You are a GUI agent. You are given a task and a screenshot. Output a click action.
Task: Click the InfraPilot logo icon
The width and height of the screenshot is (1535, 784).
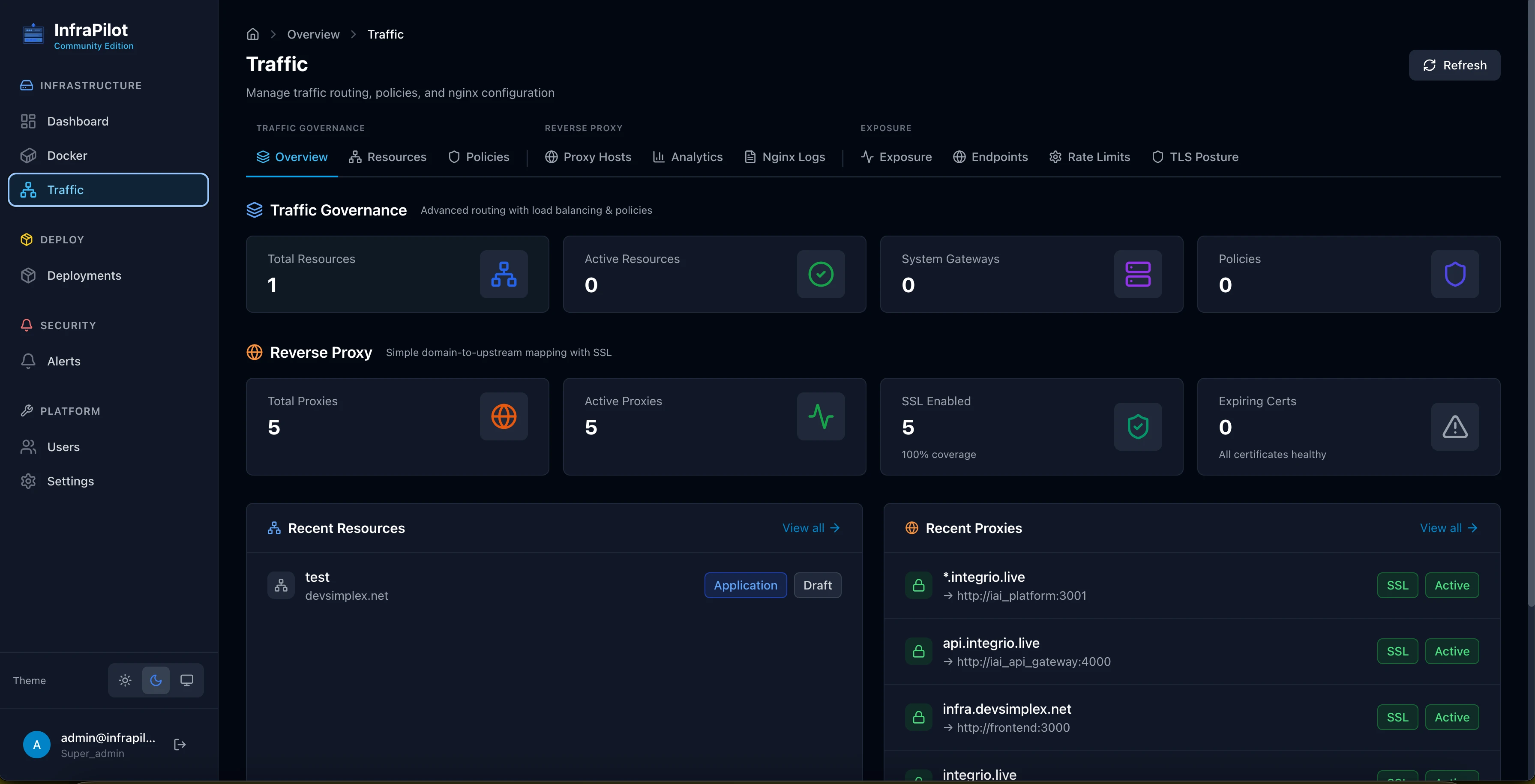[x=33, y=35]
